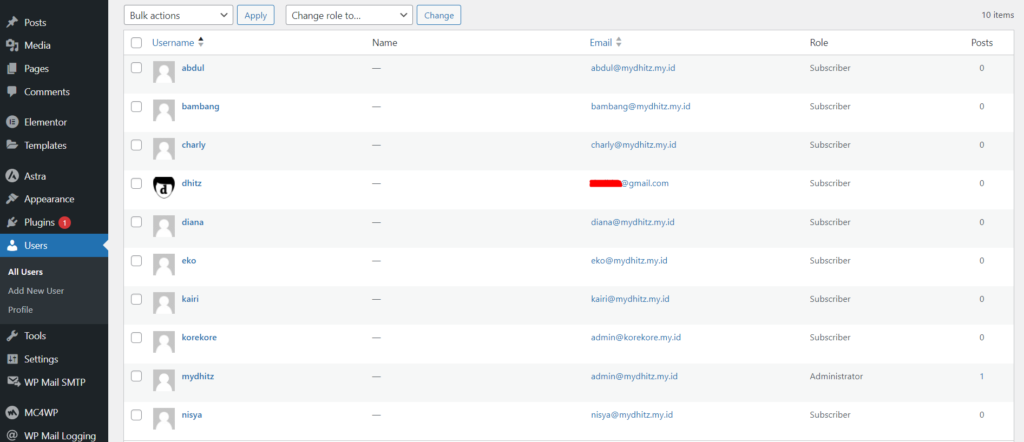1024x442 pixels.
Task: Check the box next to eko
Action: tap(136, 260)
